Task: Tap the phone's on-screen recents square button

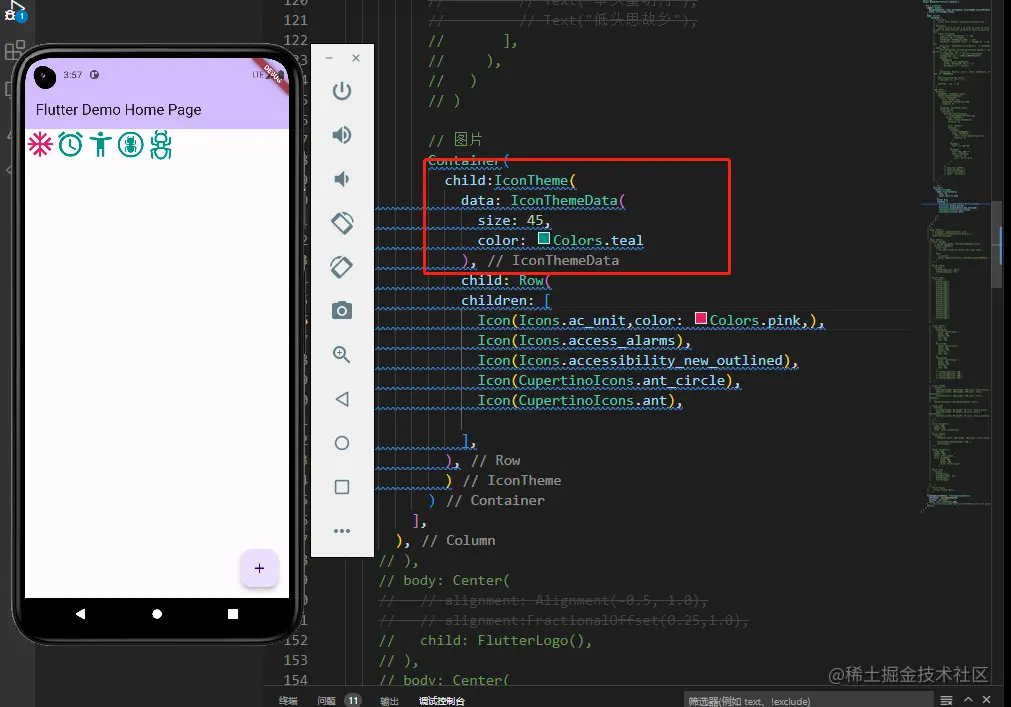Action: [233, 614]
